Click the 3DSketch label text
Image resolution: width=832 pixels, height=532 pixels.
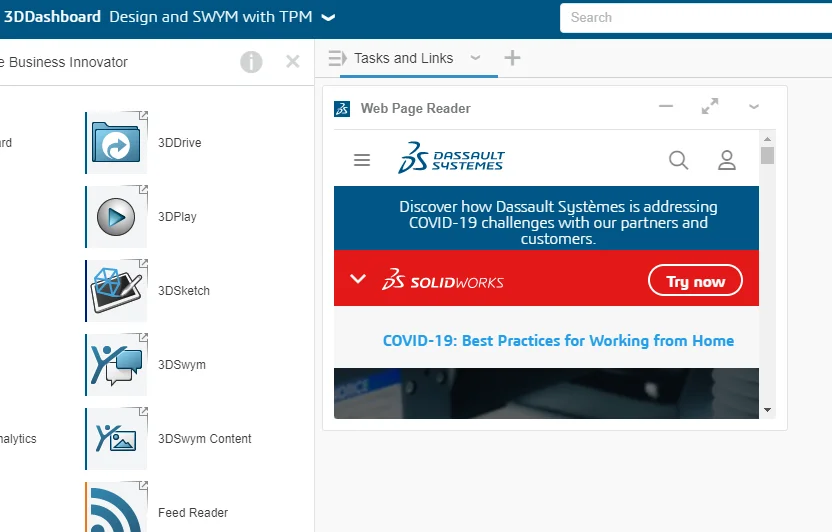[184, 291]
